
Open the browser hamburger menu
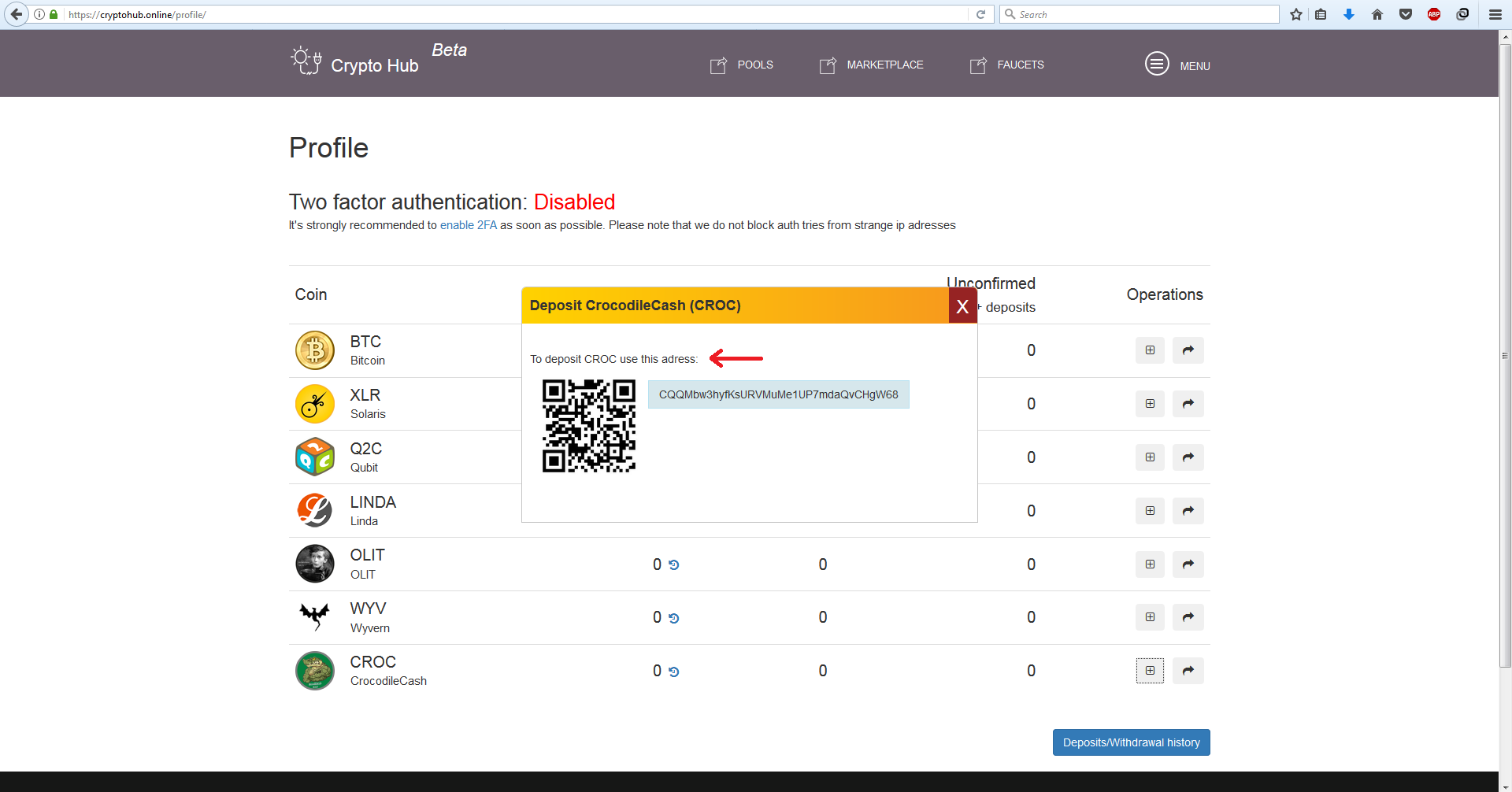pyautogui.click(x=1495, y=14)
